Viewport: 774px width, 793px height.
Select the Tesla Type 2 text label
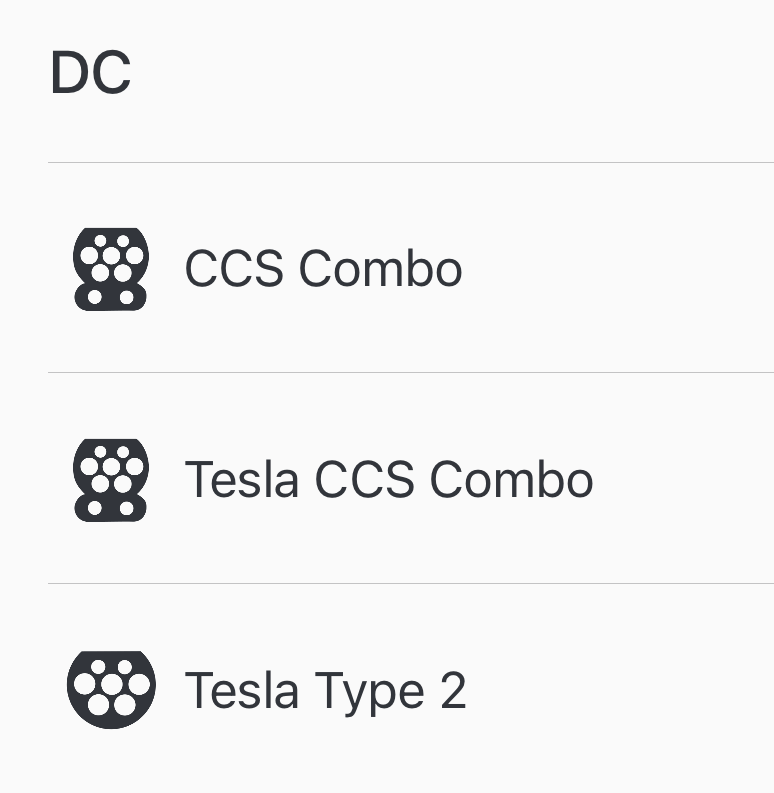click(x=325, y=690)
